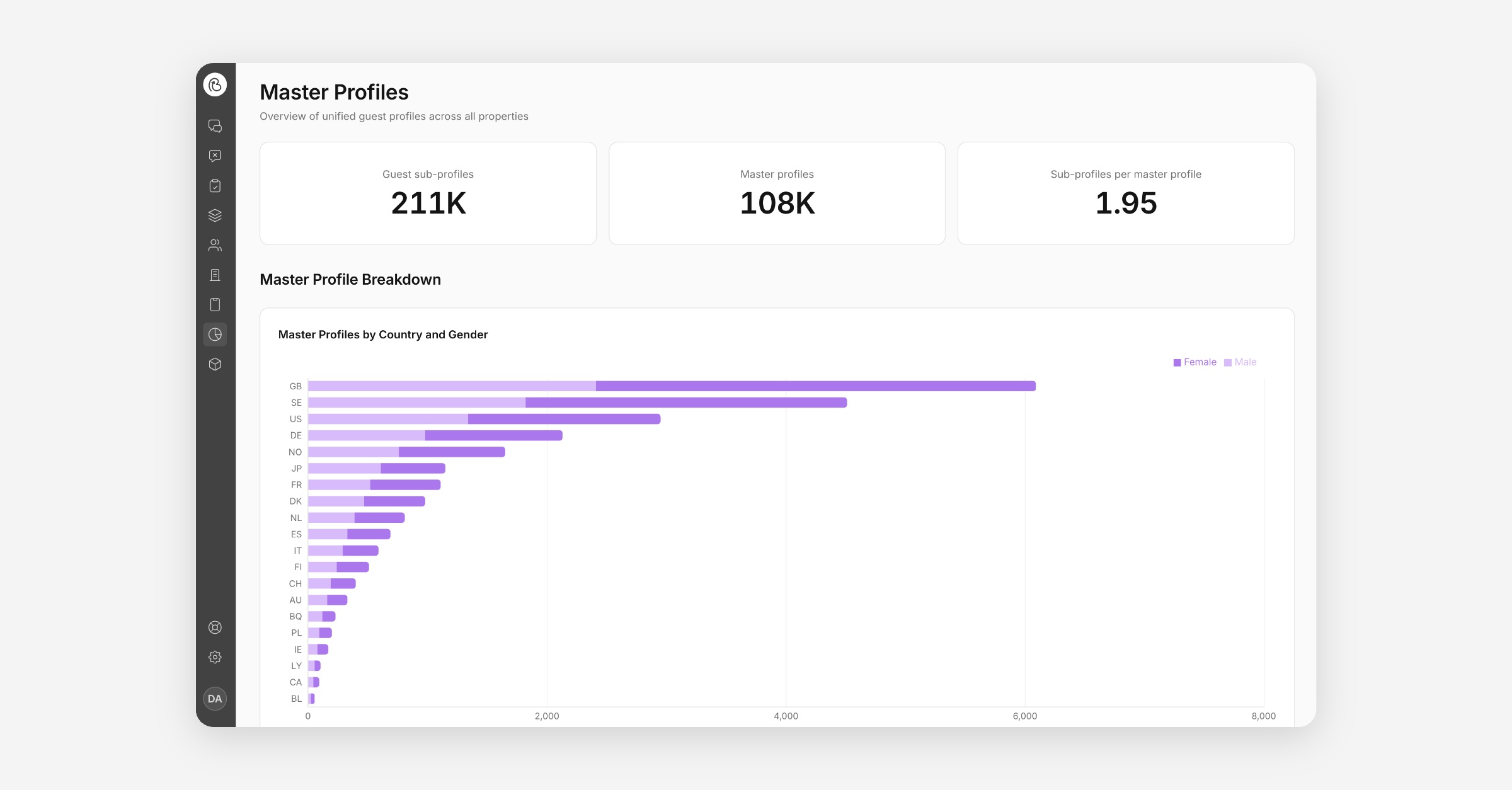Viewport: 1512px width, 790px height.
Task: Open the stacked layers icon
Action: coord(215,215)
